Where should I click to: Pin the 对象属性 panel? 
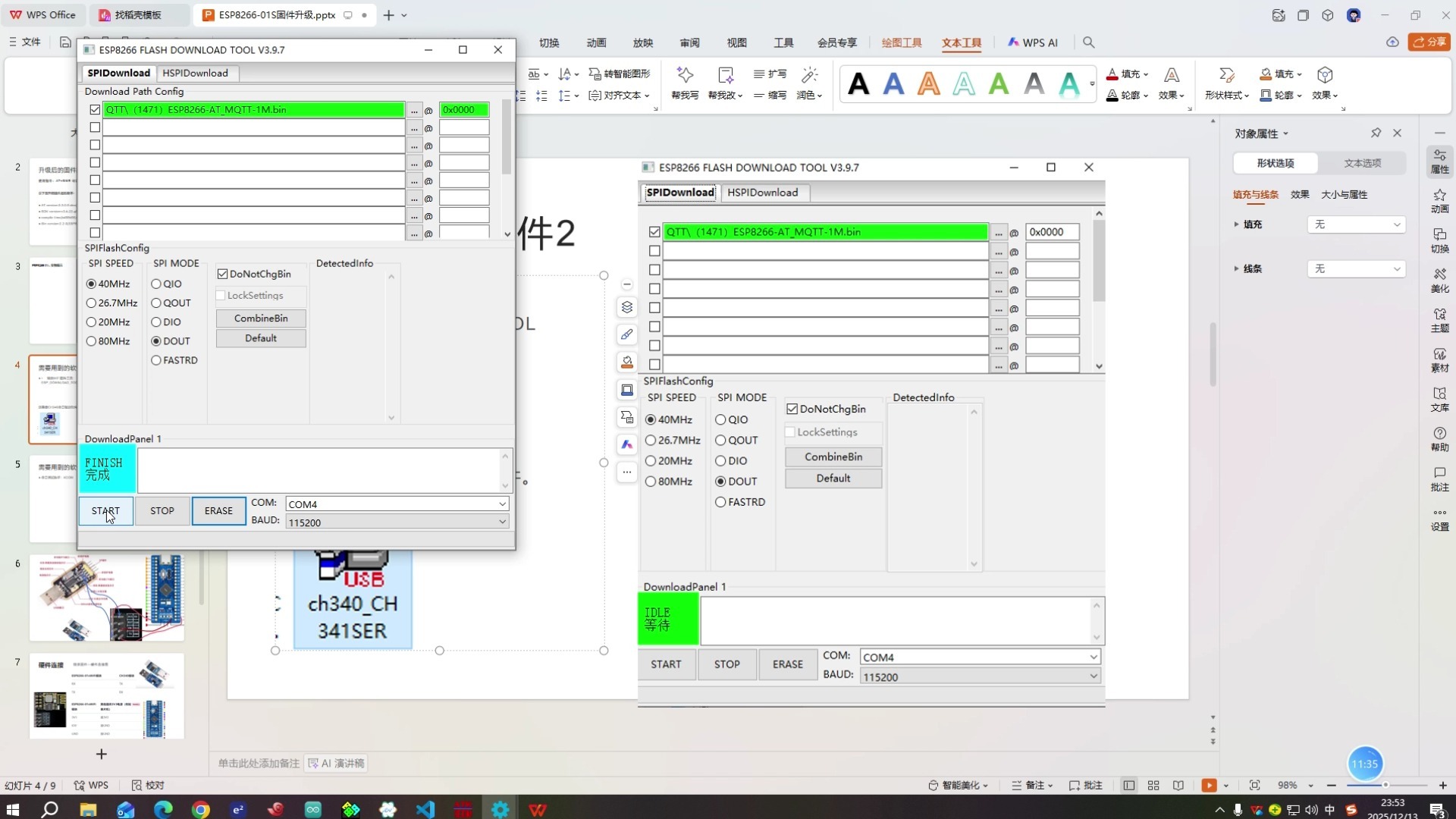point(1376,133)
